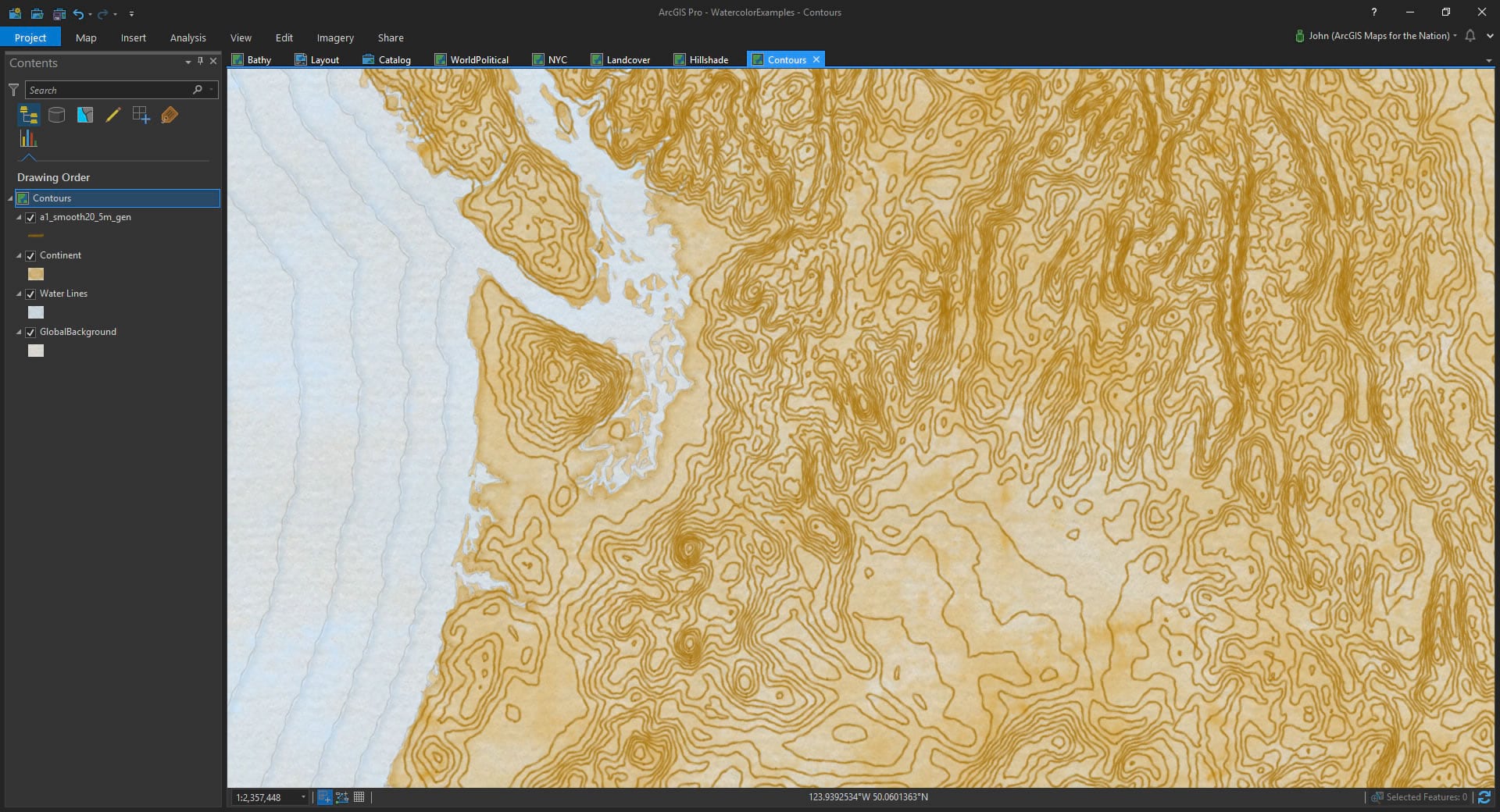The width and height of the screenshot is (1500, 812).
Task: Select List By Drawing Order view
Action: click(29, 116)
